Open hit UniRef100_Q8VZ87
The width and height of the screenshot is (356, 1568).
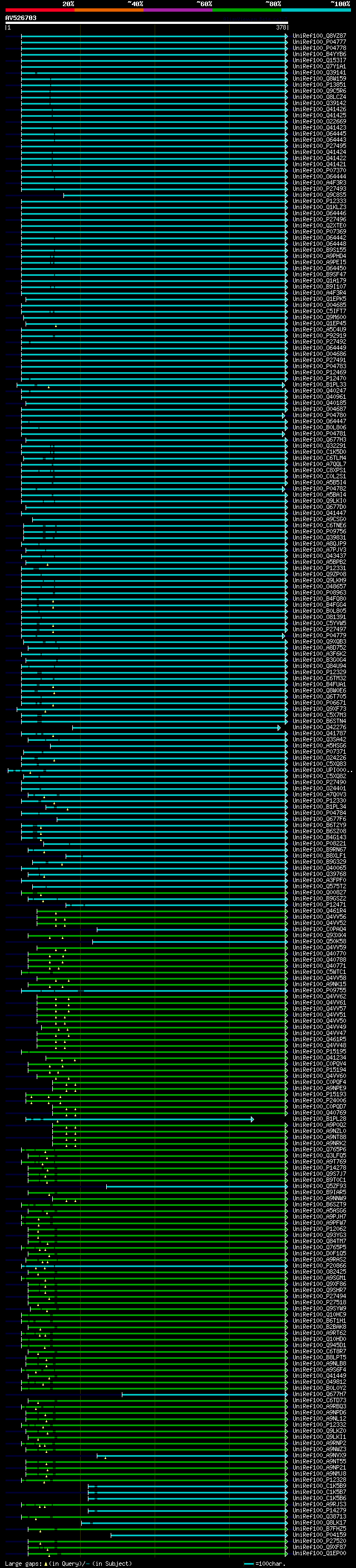(319, 36)
